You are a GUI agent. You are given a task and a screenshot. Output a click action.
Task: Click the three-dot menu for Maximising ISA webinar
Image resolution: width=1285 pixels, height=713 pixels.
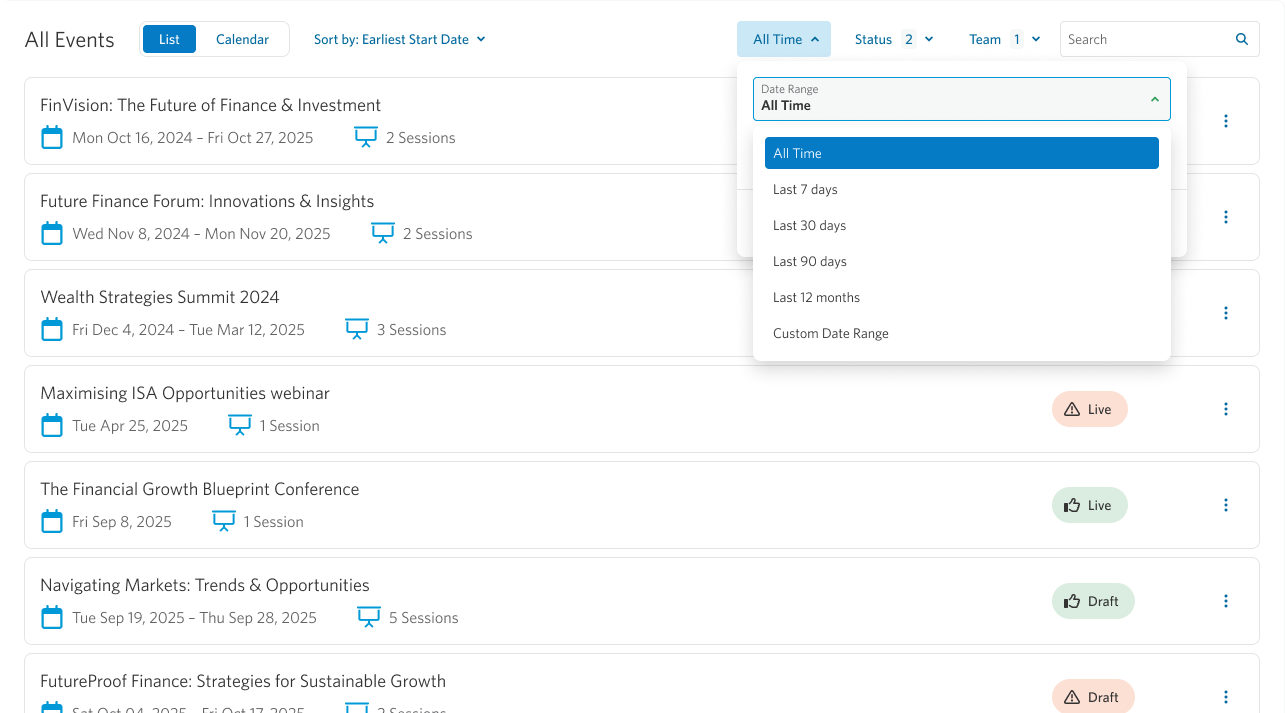pos(1225,409)
